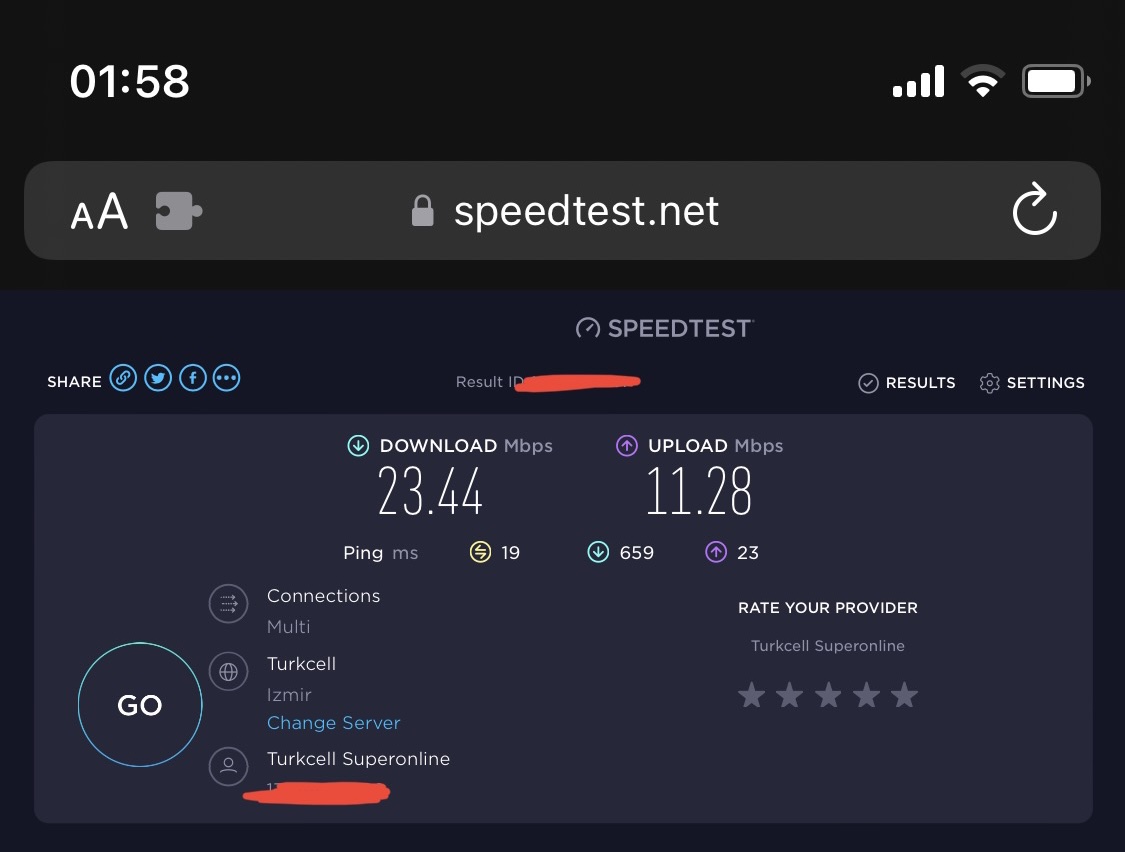This screenshot has height=852, width=1125.
Task: Rate provider with the first star
Action: [x=751, y=695]
